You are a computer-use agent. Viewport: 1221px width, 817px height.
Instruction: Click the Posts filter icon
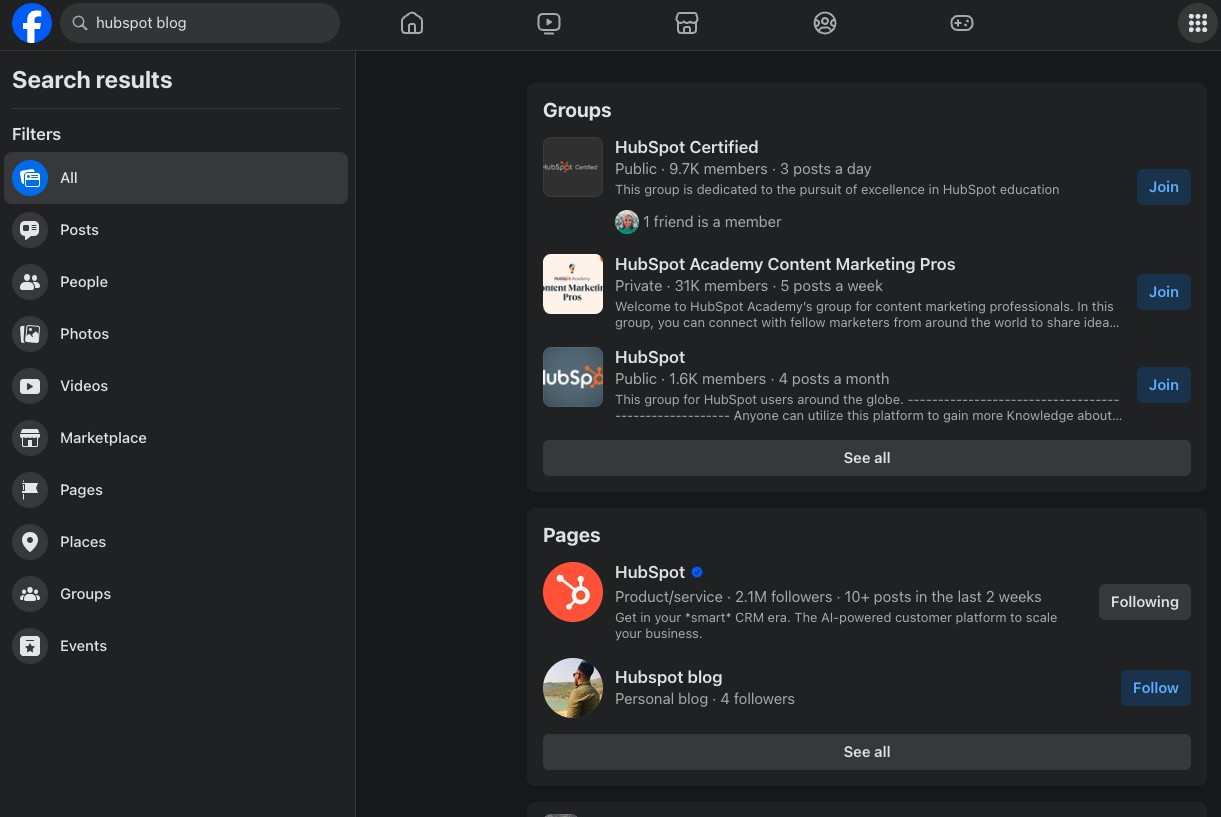[x=30, y=230]
